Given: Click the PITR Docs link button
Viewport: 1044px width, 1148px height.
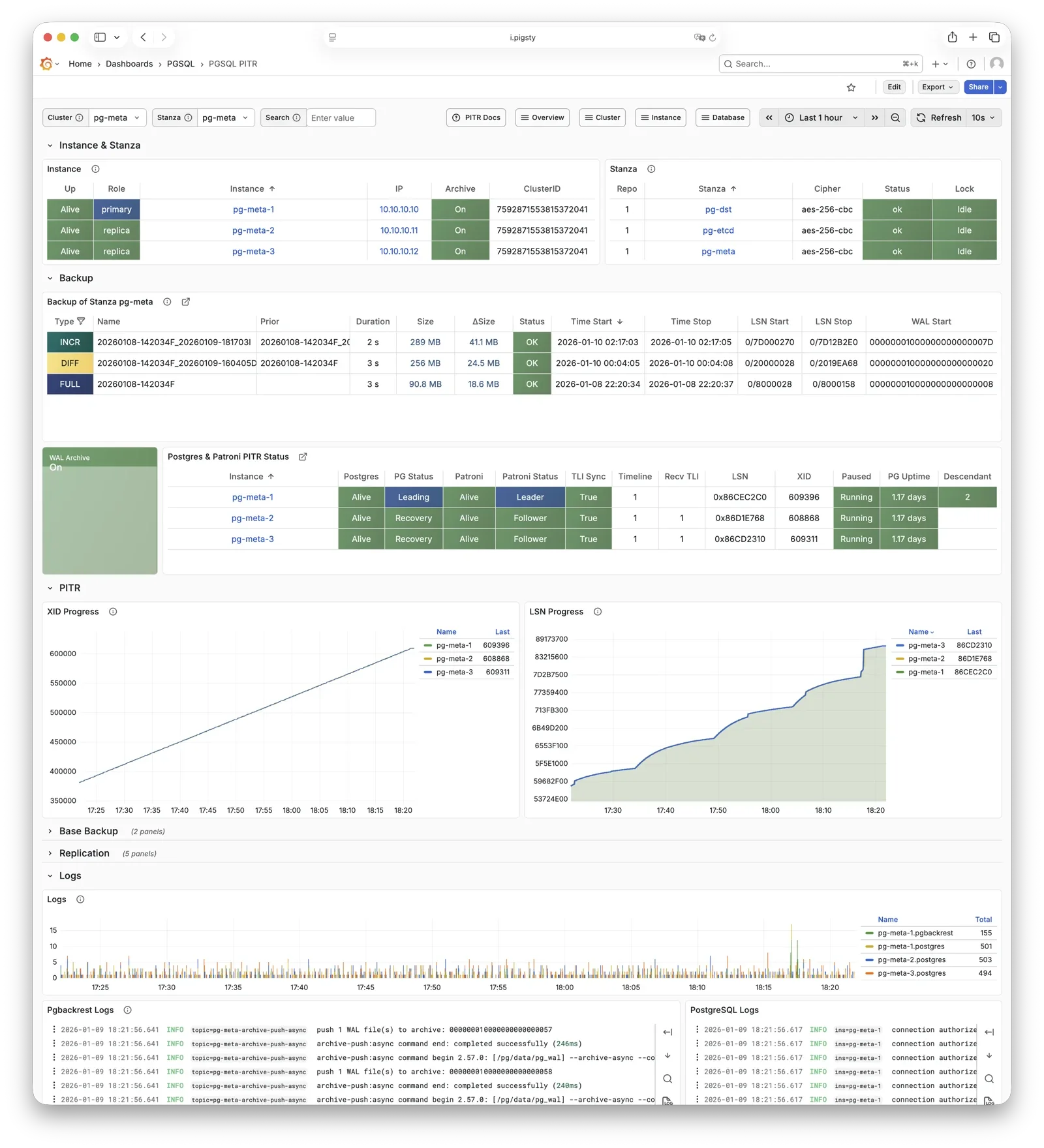Looking at the screenshot, I should tap(476, 118).
